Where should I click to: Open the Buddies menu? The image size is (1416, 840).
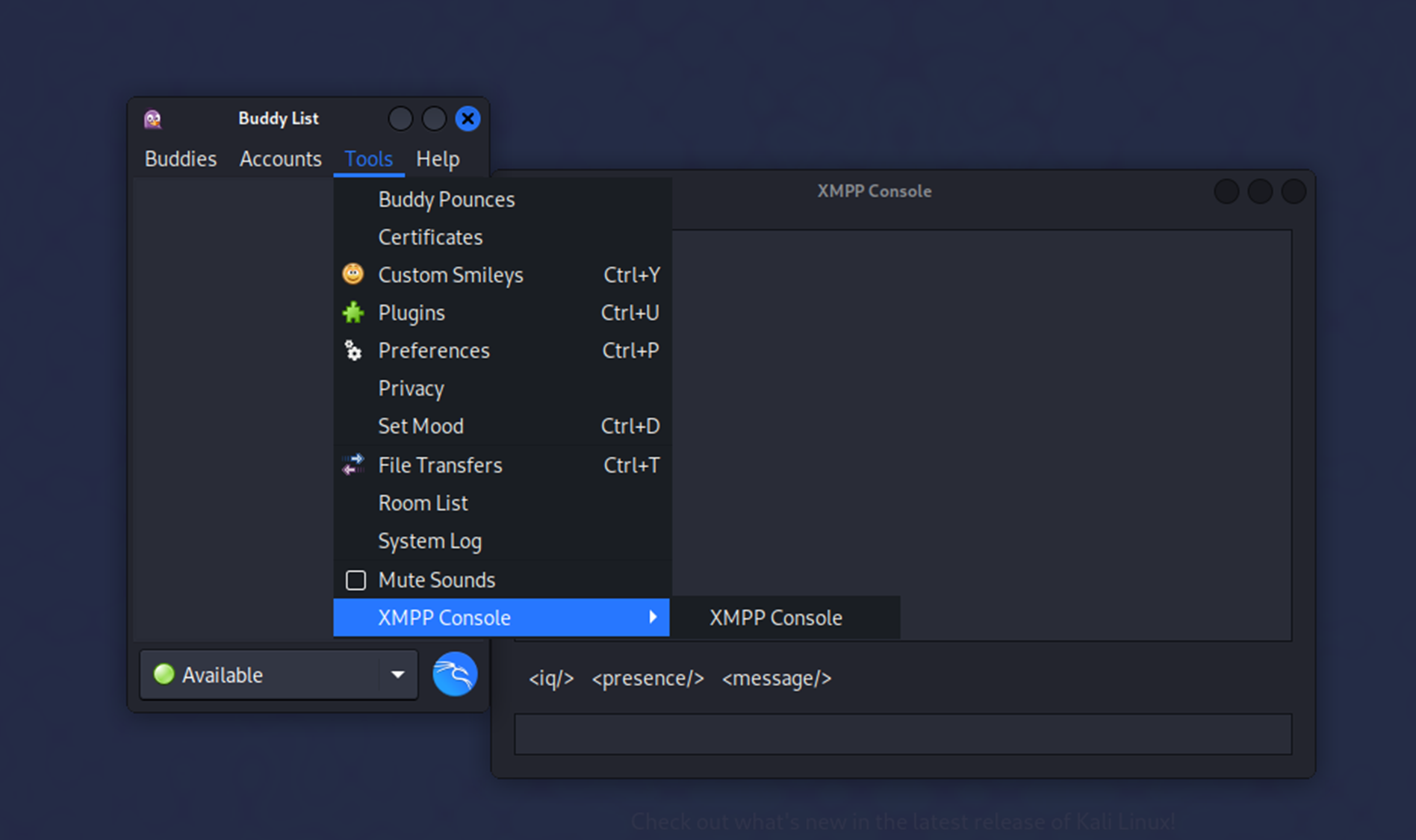[x=181, y=159]
